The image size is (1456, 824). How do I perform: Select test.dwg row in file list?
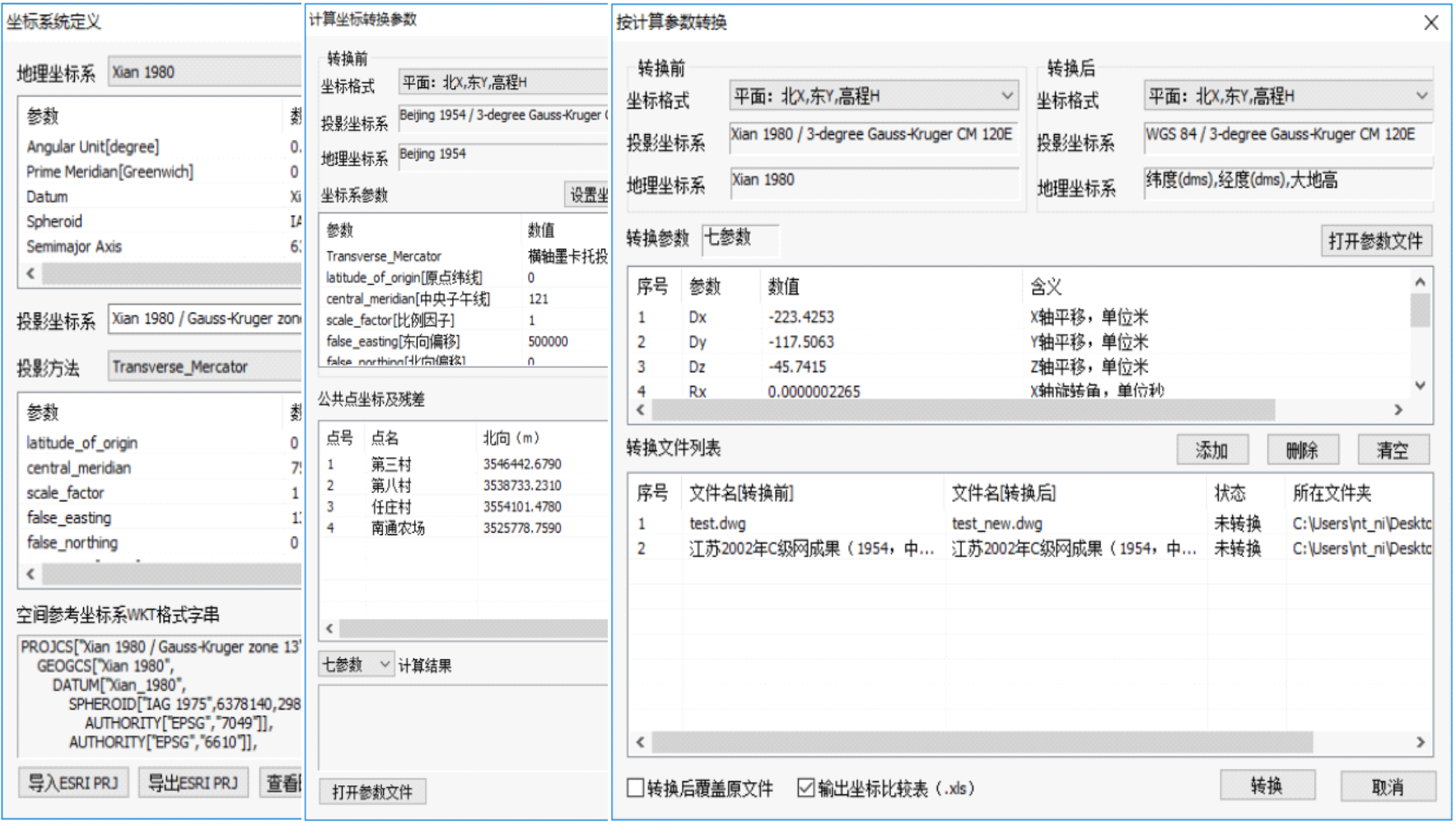(717, 524)
